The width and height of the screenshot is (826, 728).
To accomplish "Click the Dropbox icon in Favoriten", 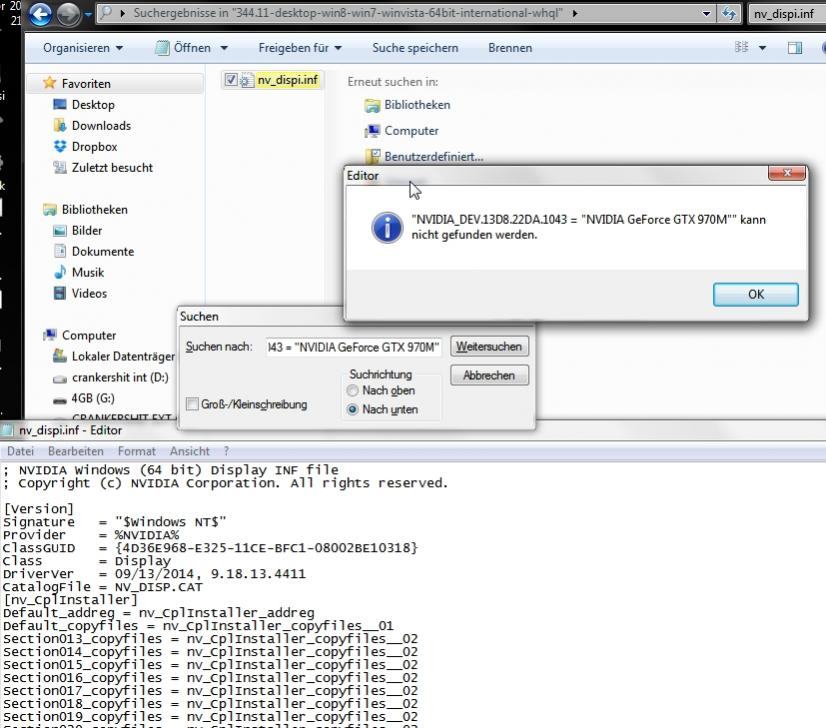I will point(60,146).
